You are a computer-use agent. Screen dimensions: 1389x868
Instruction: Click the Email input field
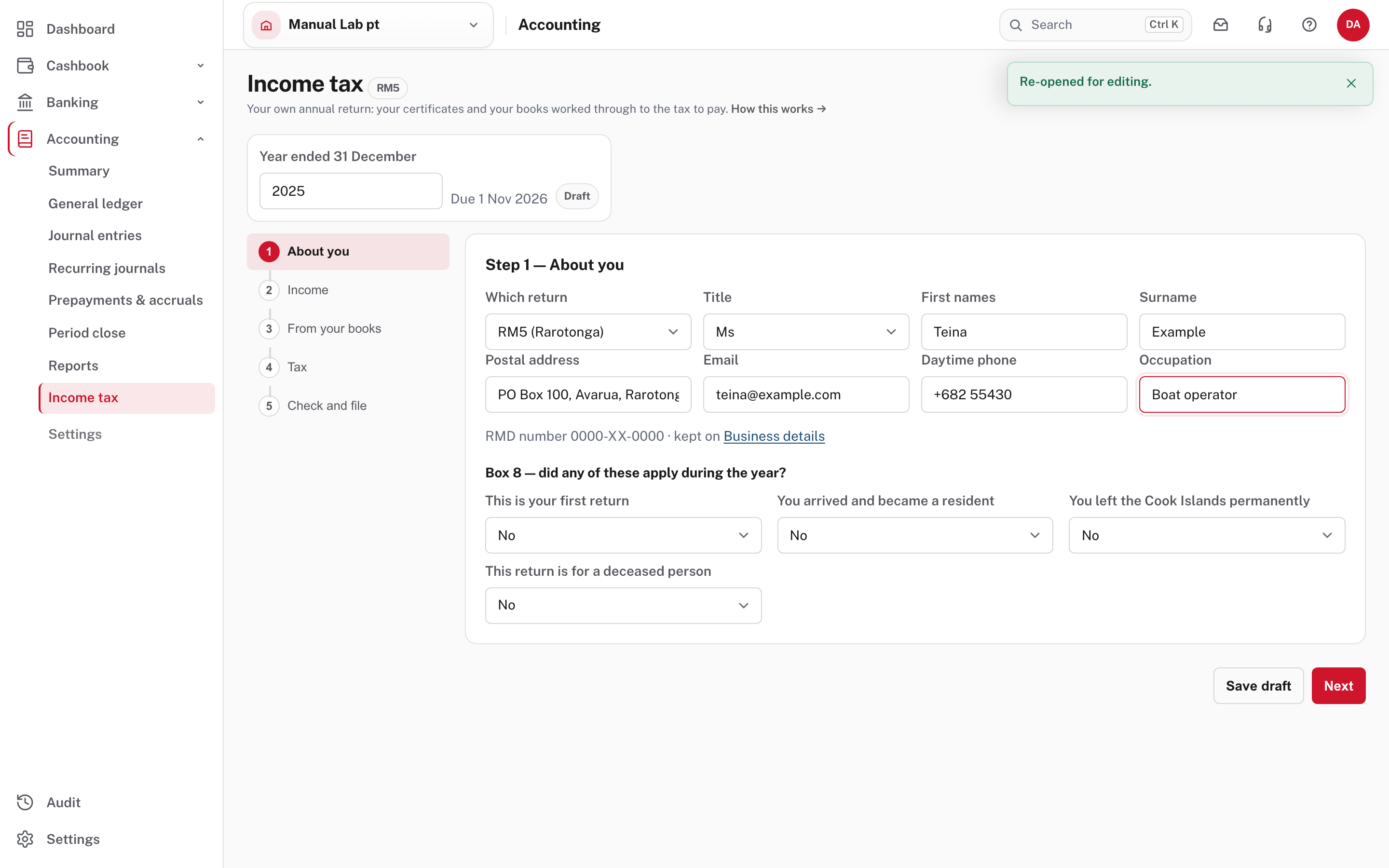pyautogui.click(x=806, y=394)
